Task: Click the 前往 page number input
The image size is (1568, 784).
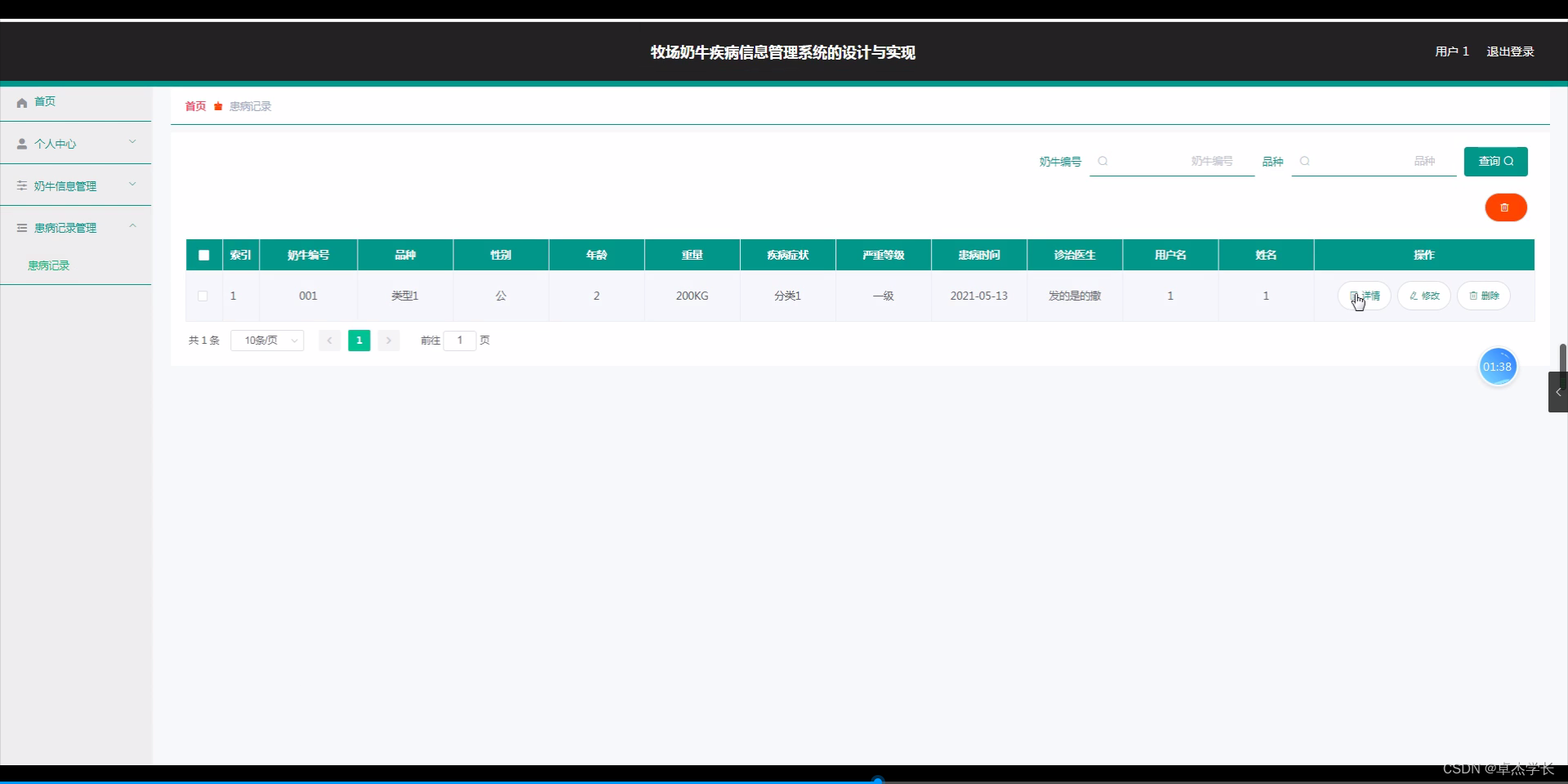Action: pyautogui.click(x=460, y=341)
